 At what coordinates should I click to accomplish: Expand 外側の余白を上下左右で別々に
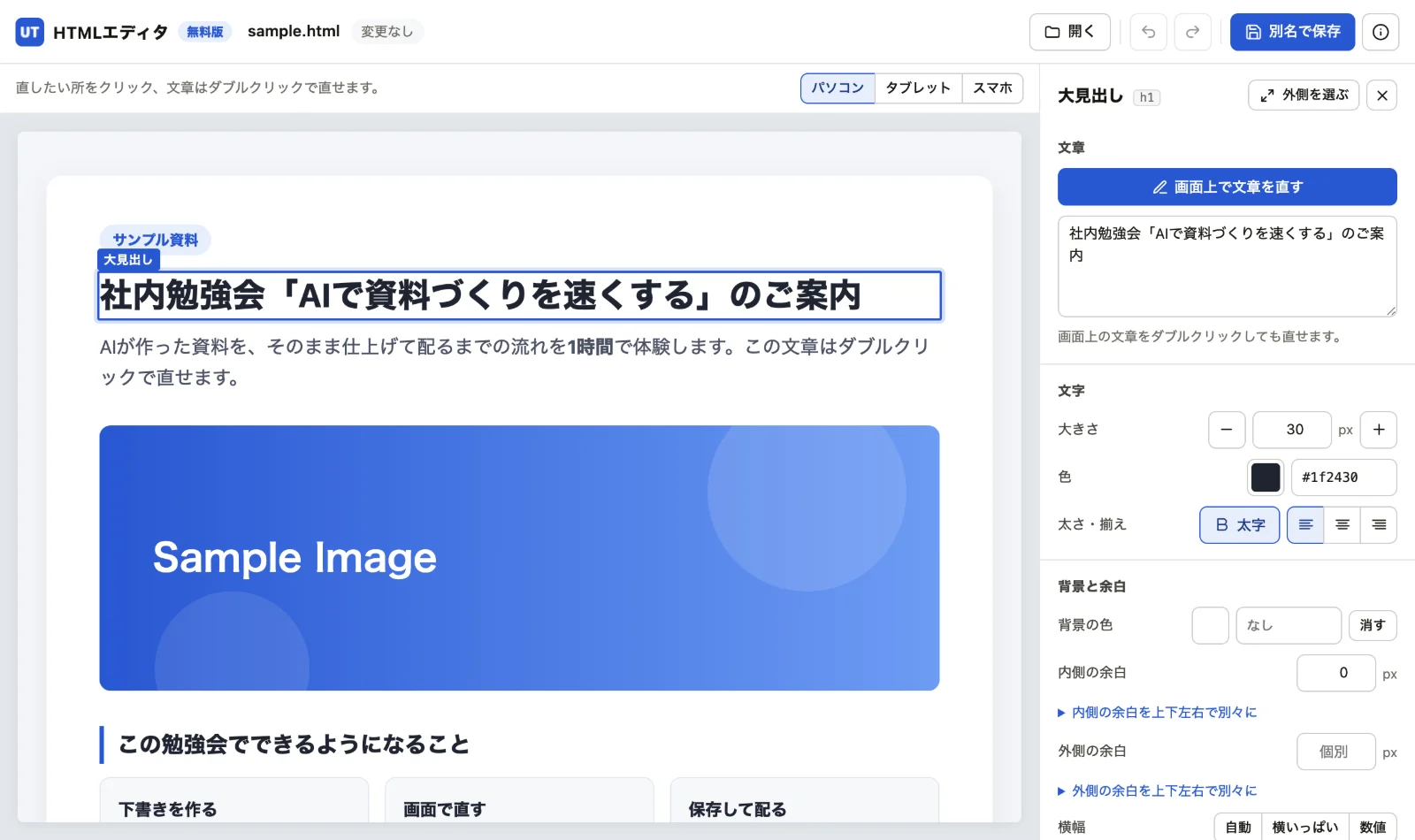point(1158,791)
